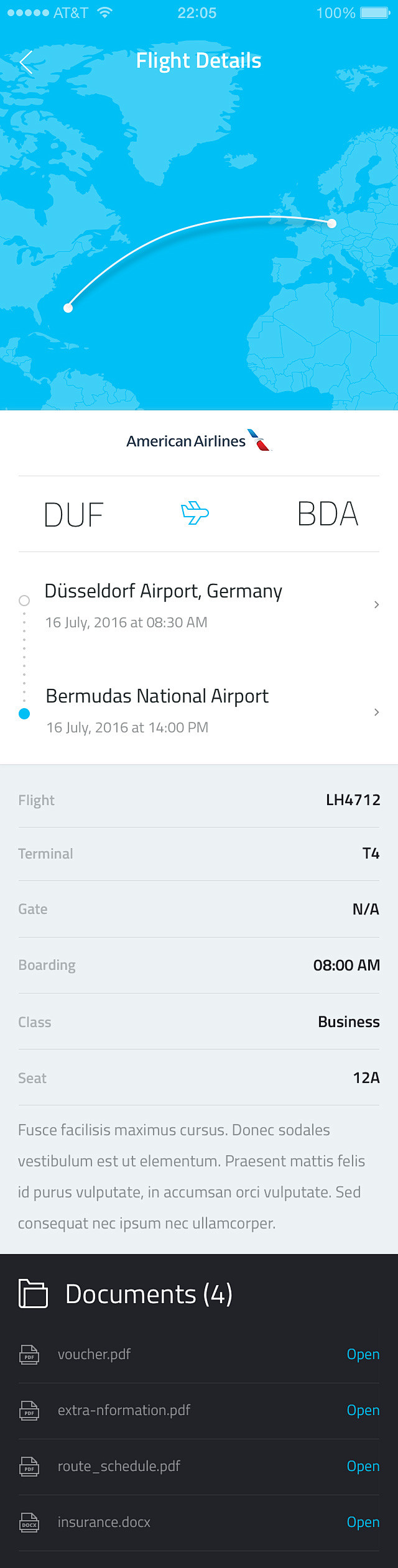Click the flight path destination dot over Europe
398x1568 pixels.
click(332, 223)
